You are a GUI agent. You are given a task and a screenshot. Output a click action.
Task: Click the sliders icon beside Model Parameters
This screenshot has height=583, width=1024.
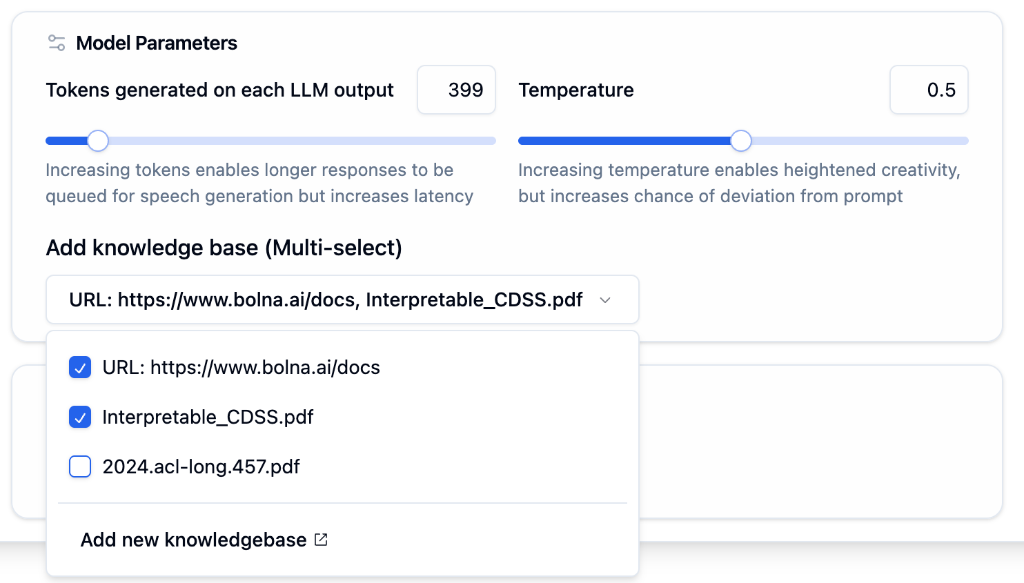pyautogui.click(x=55, y=42)
